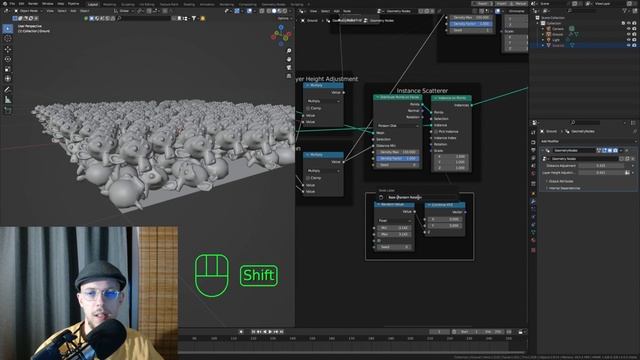Click the timeline play button
640x360 pixels.
pyautogui.click(x=270, y=332)
